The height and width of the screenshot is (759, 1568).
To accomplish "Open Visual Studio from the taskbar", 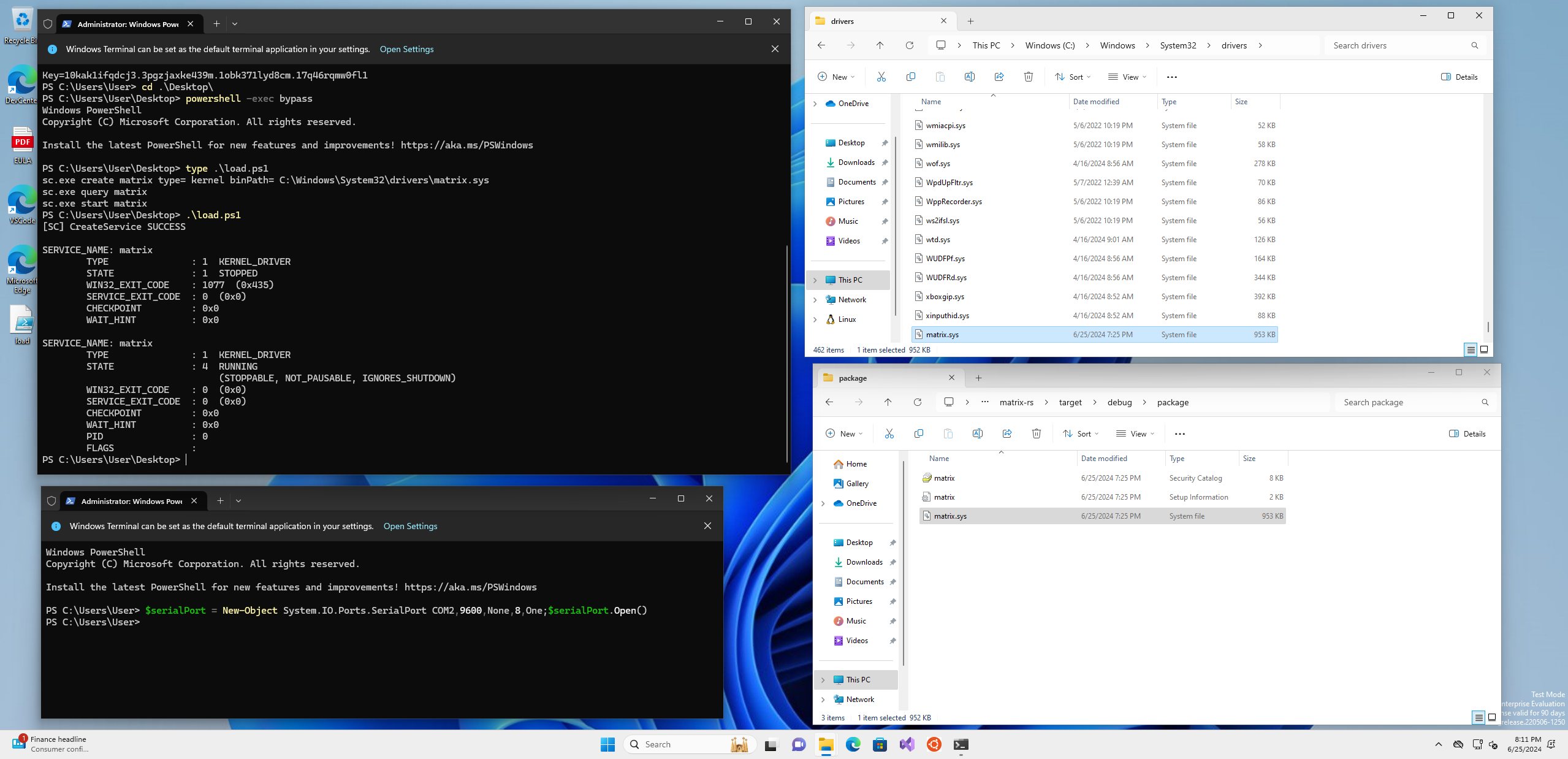I will [x=907, y=744].
